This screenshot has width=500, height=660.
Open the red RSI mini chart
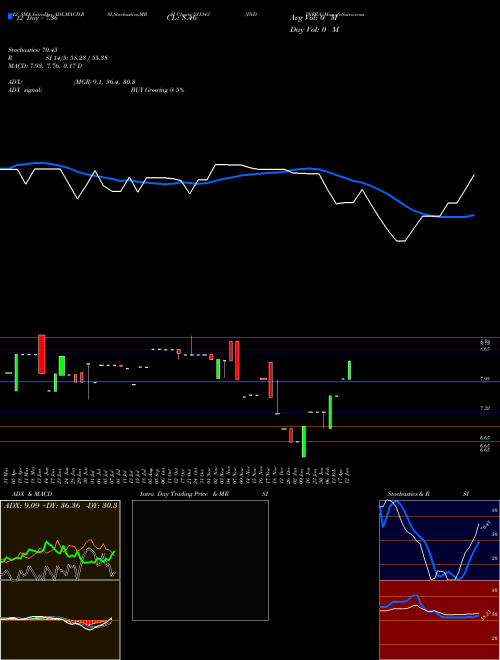[x=439, y=620]
